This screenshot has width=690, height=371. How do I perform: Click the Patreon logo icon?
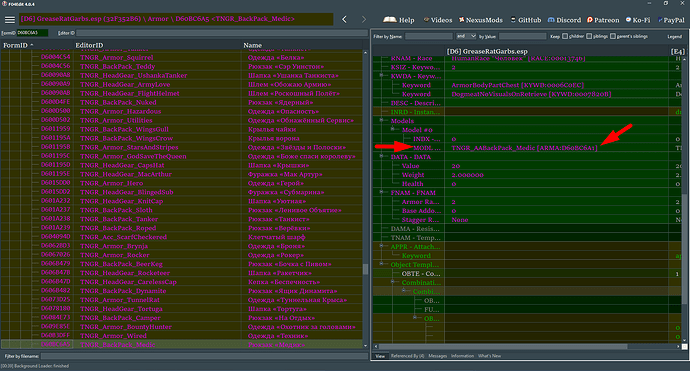[590, 20]
